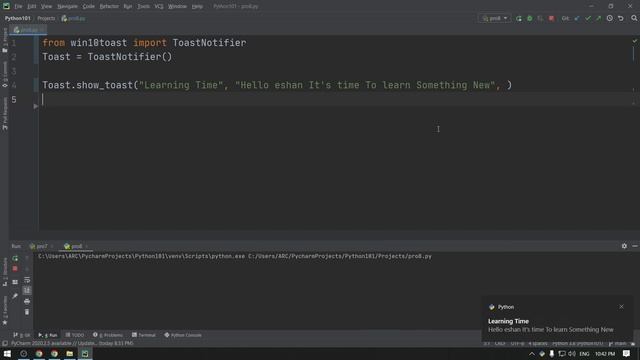
Task: Open the Window menu
Action: click(177, 7)
